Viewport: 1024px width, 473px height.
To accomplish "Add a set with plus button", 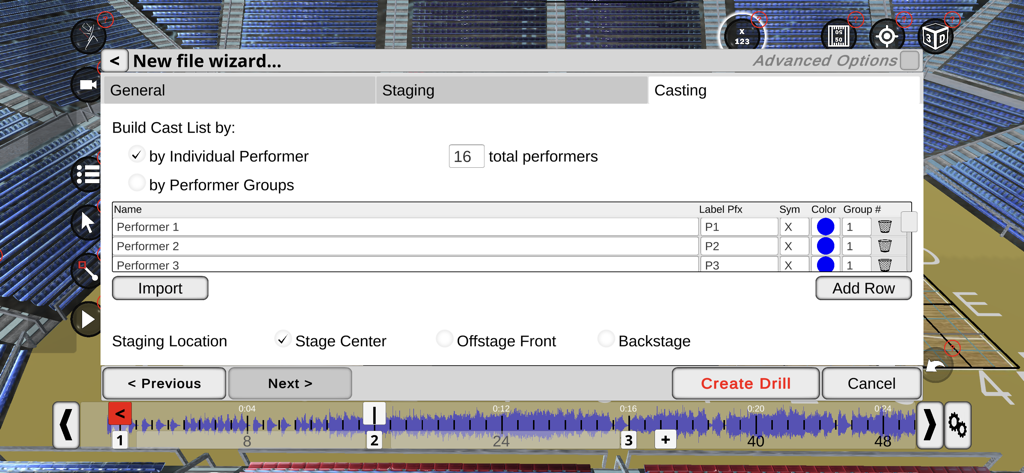I will click(x=665, y=440).
